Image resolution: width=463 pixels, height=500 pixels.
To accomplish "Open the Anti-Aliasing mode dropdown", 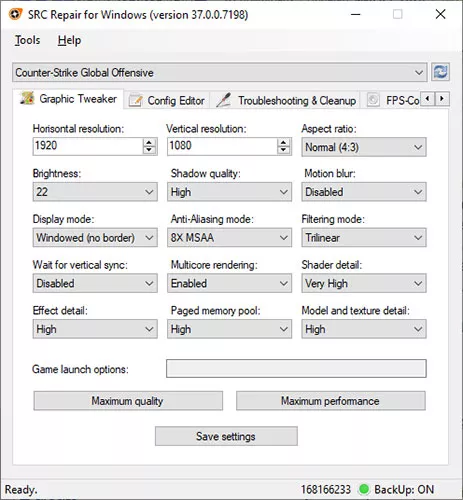I will (229, 238).
